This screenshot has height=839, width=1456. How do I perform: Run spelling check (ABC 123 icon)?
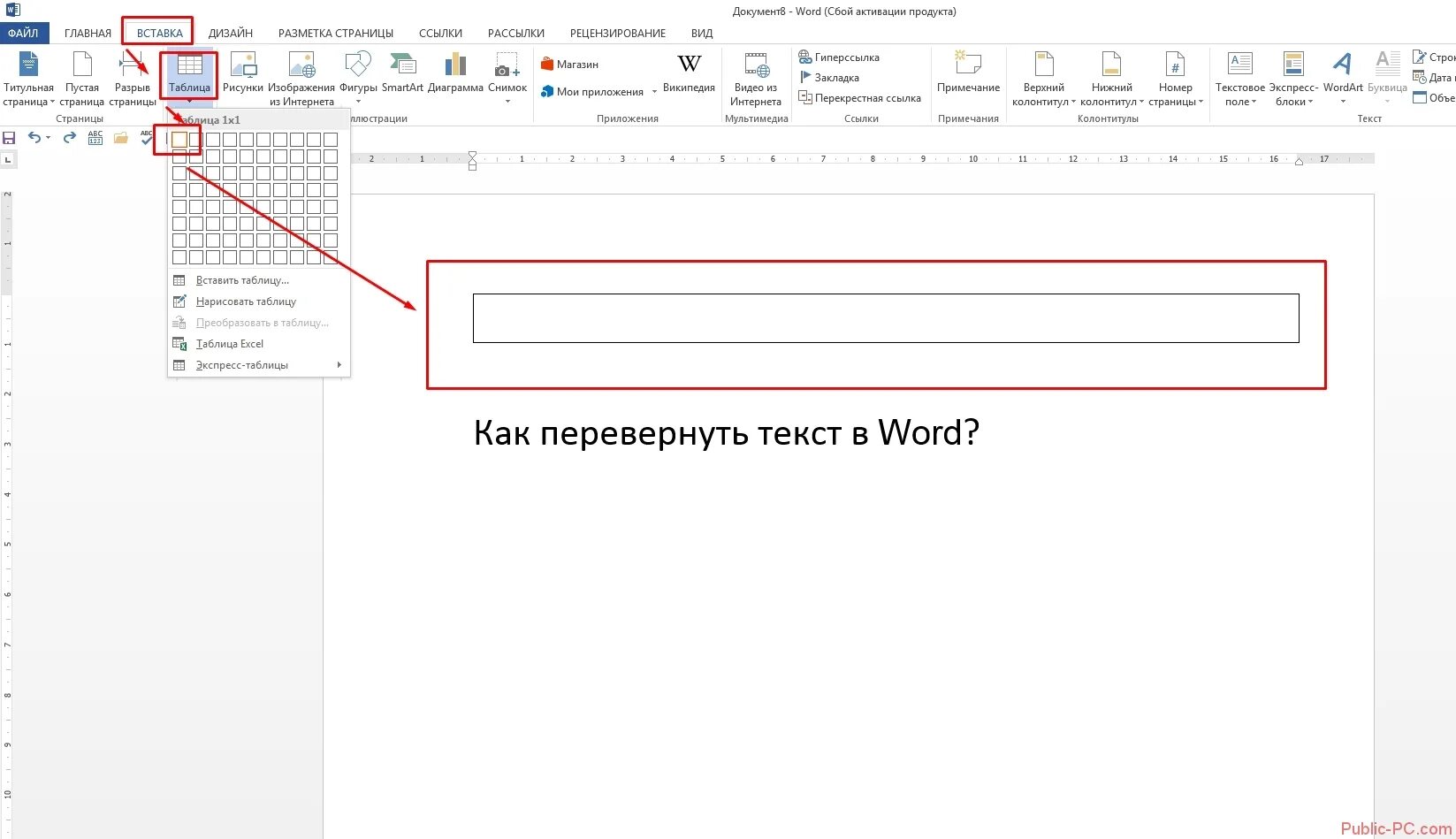click(x=95, y=138)
